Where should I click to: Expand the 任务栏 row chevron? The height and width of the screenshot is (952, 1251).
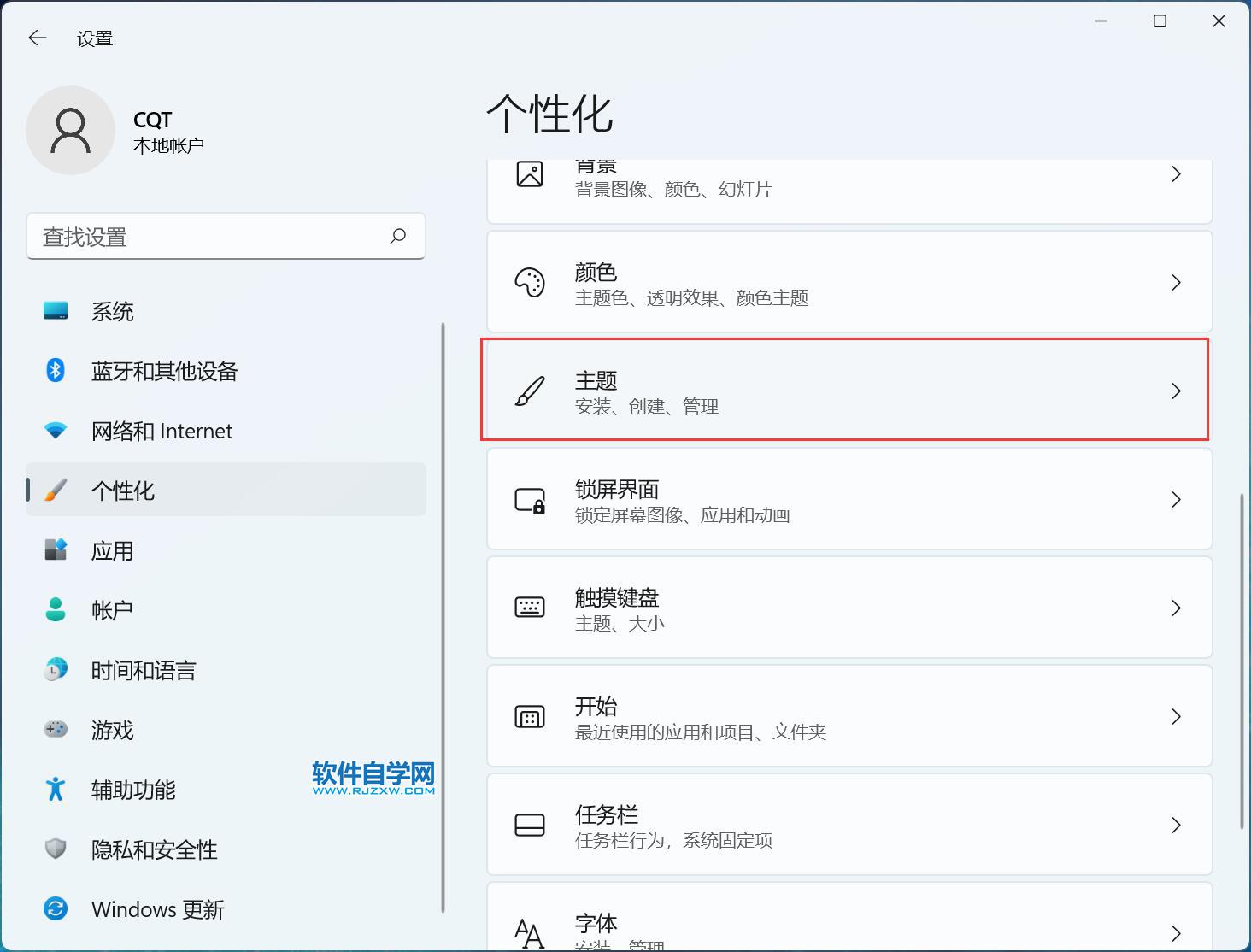point(1176,826)
